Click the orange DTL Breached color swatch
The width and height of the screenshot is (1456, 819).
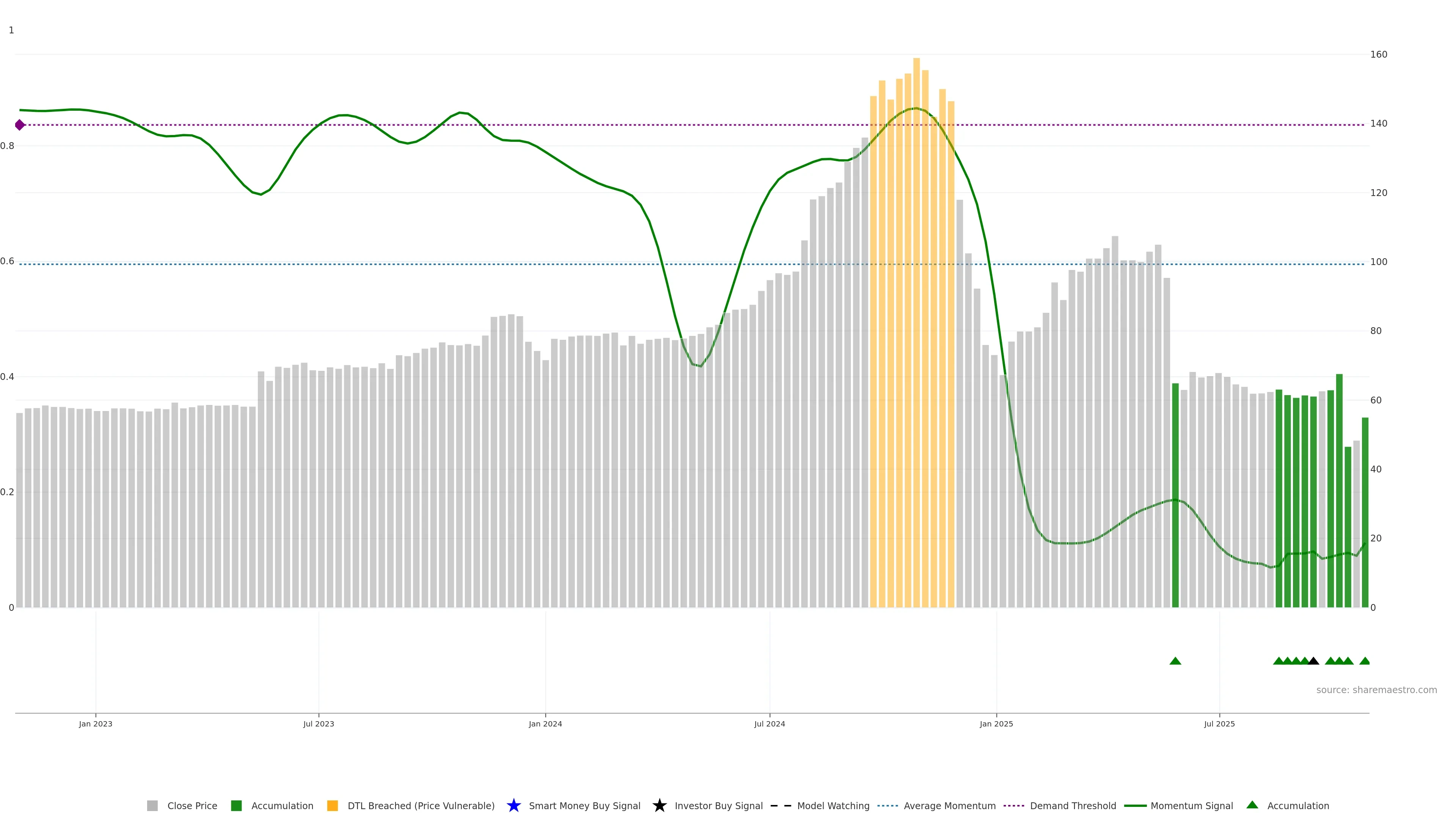[x=333, y=805]
